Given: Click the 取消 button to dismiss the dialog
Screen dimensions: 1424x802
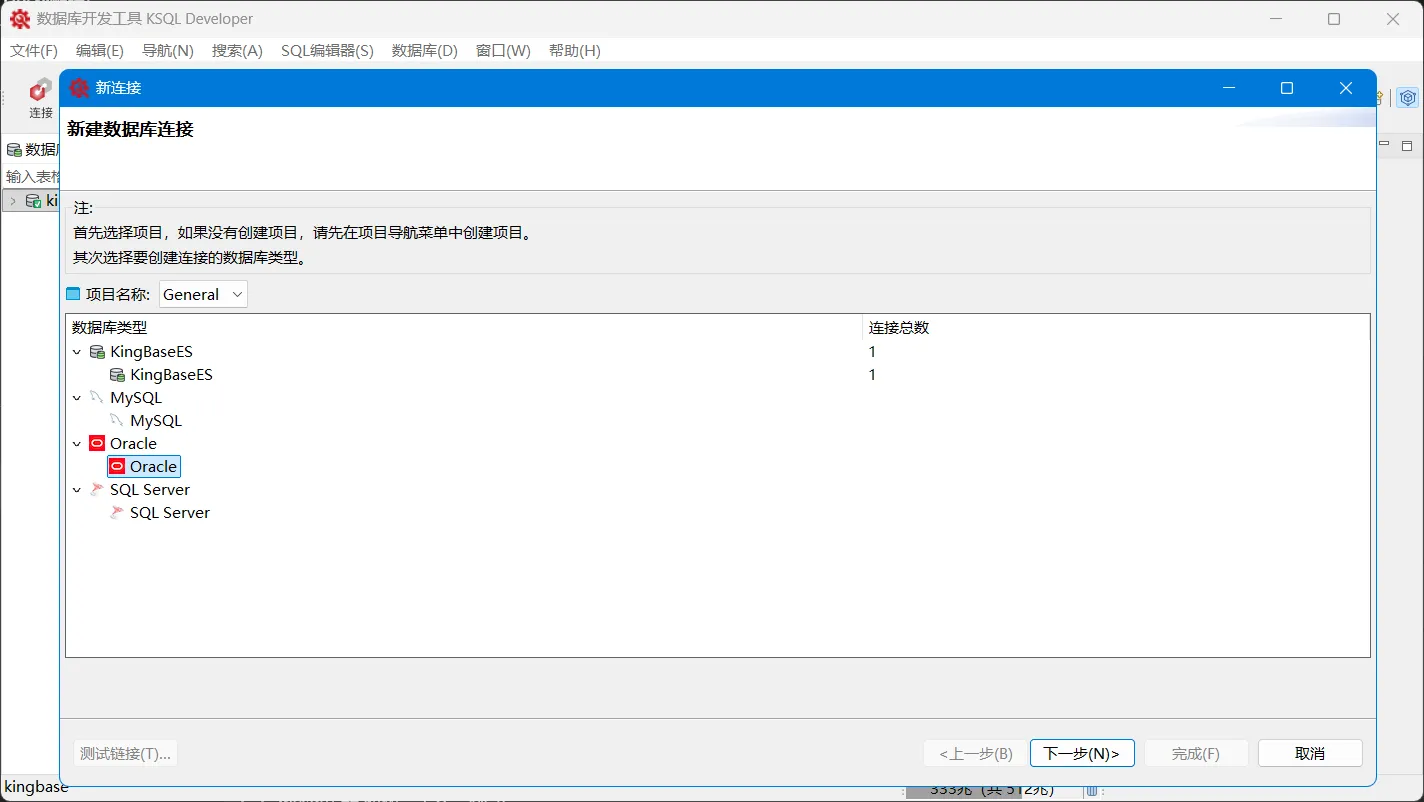Looking at the screenshot, I should pyautogui.click(x=1309, y=752).
